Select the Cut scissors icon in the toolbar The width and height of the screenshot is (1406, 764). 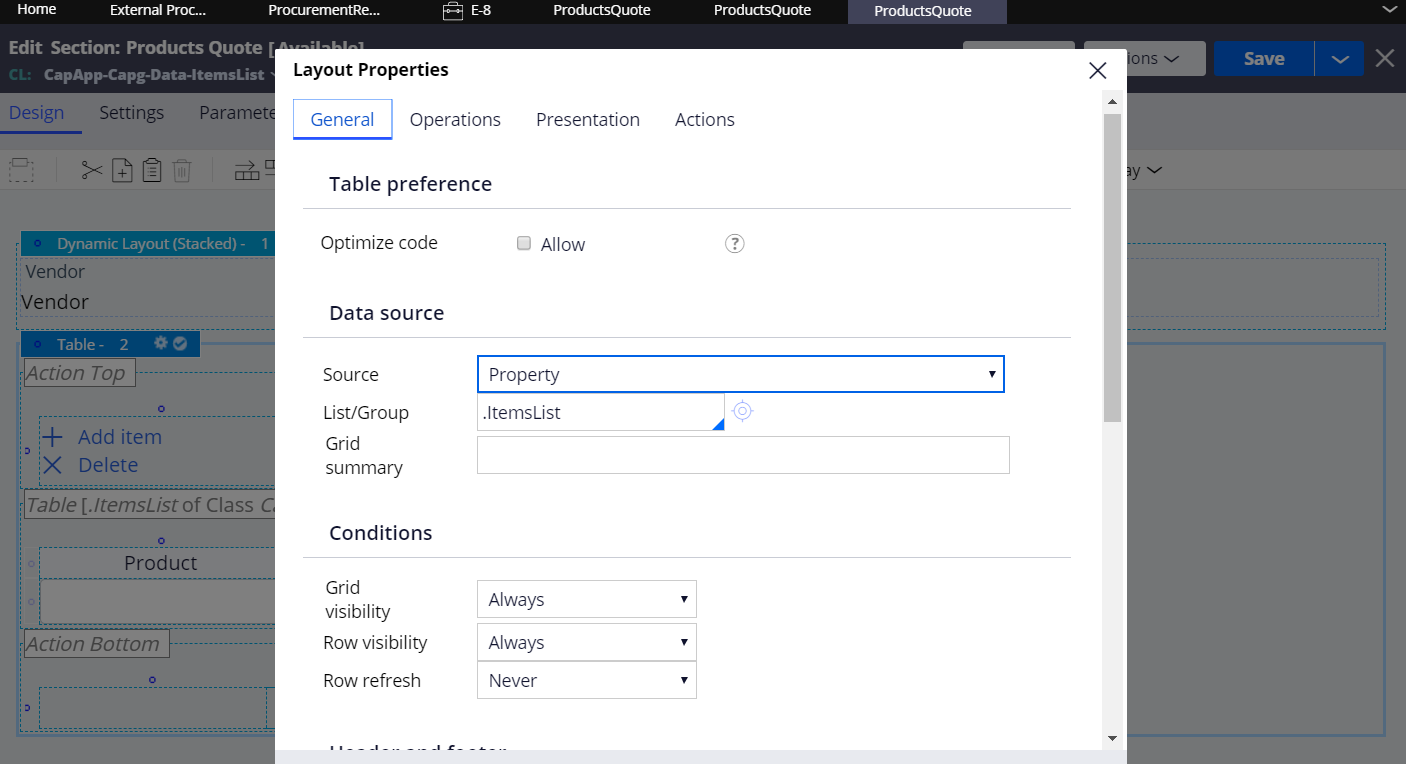coord(91,169)
